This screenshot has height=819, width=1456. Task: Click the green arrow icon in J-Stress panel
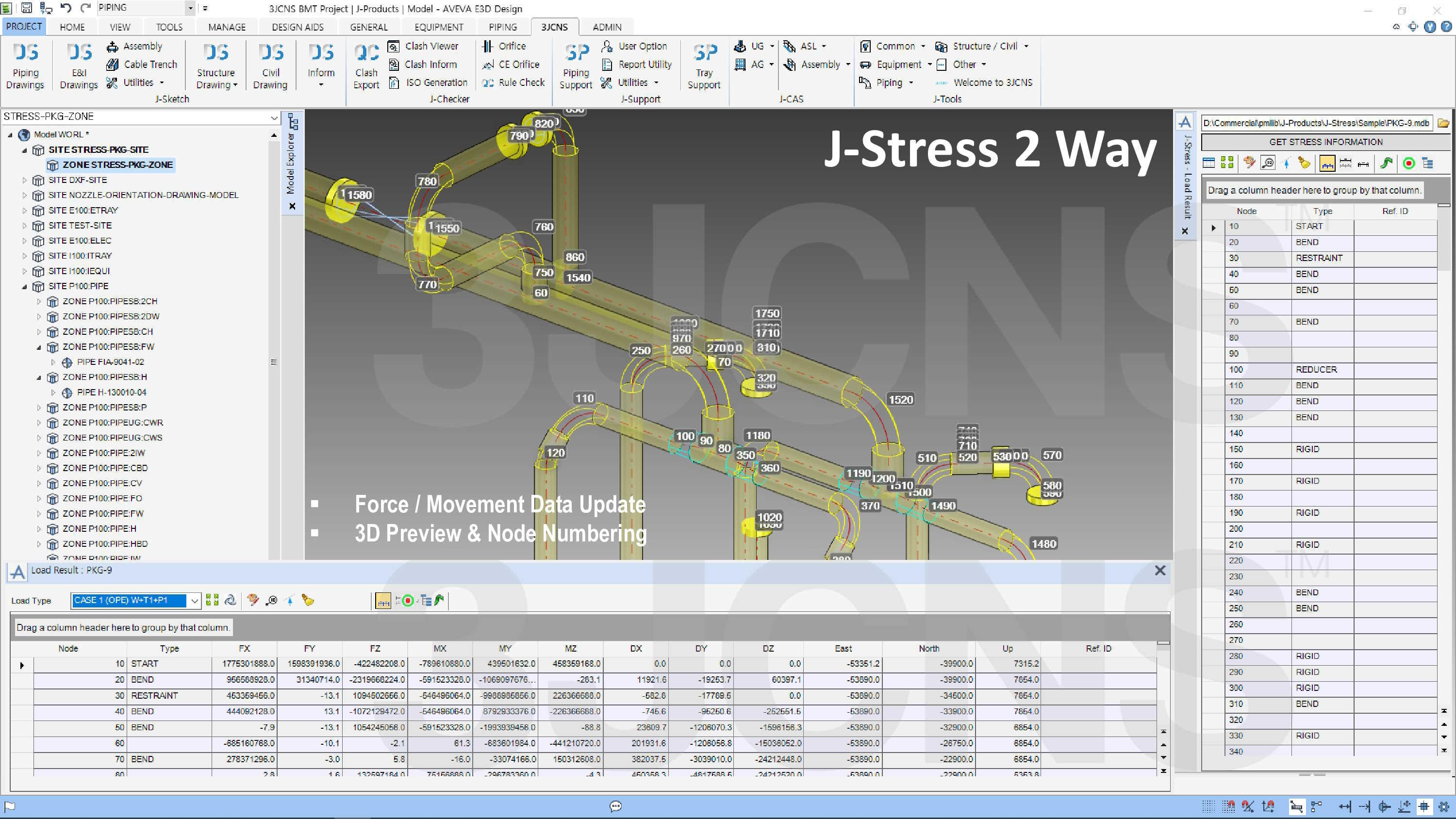coord(1386,164)
